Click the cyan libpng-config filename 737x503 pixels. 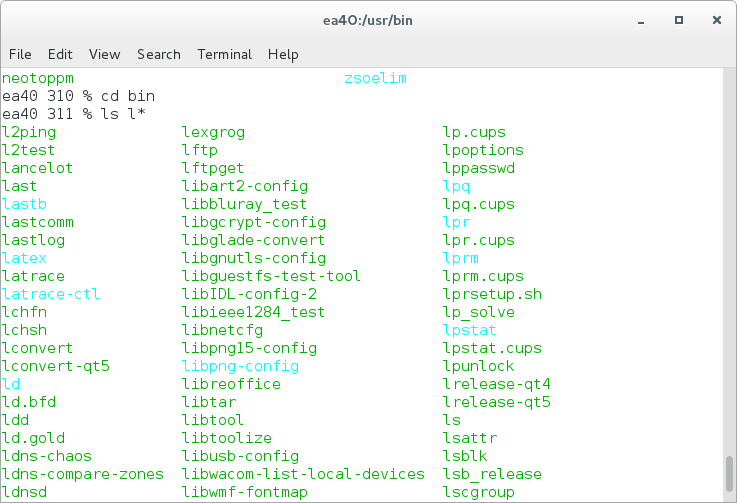240,366
